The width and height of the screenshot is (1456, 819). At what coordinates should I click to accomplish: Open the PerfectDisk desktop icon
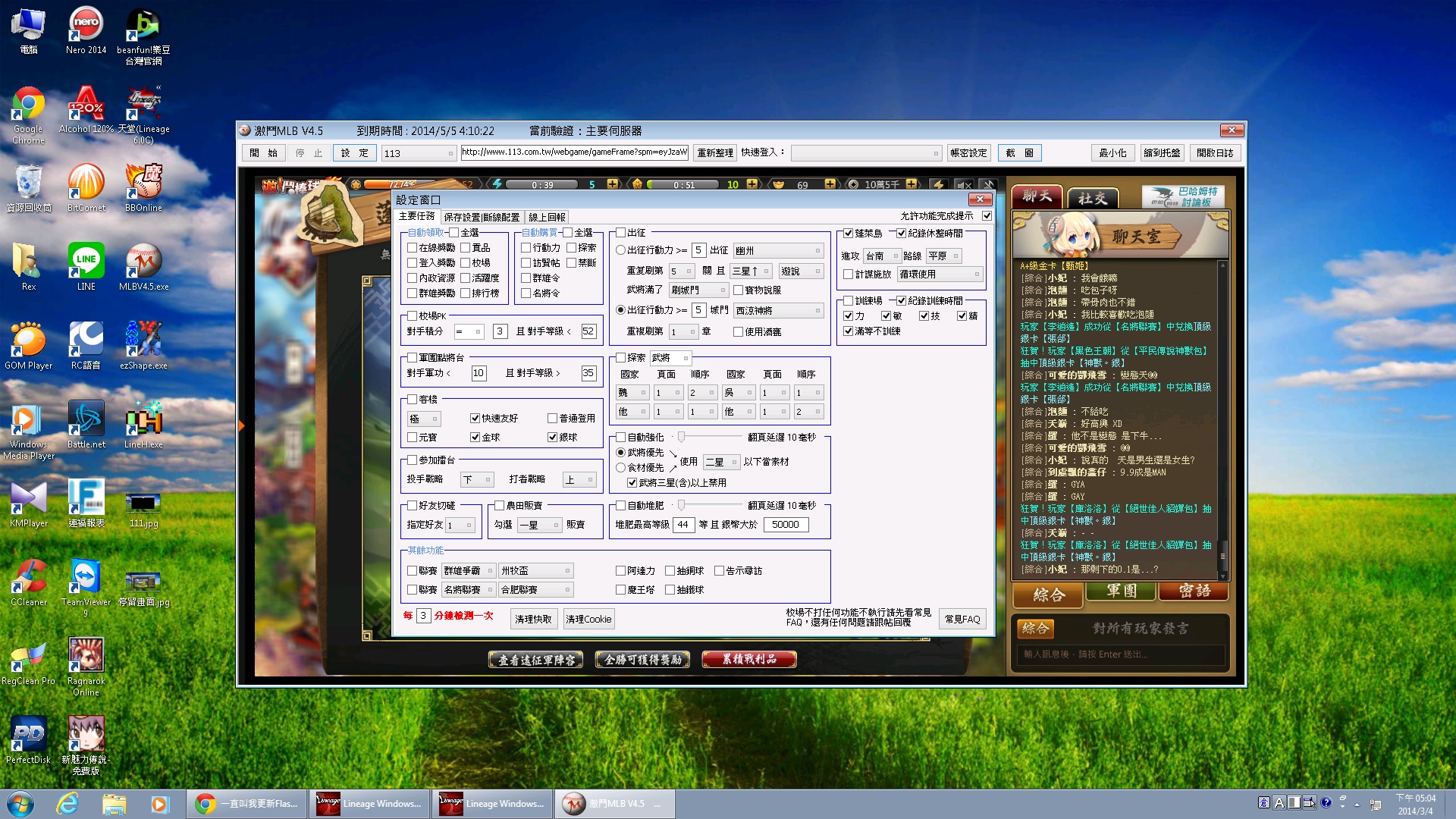(28, 740)
